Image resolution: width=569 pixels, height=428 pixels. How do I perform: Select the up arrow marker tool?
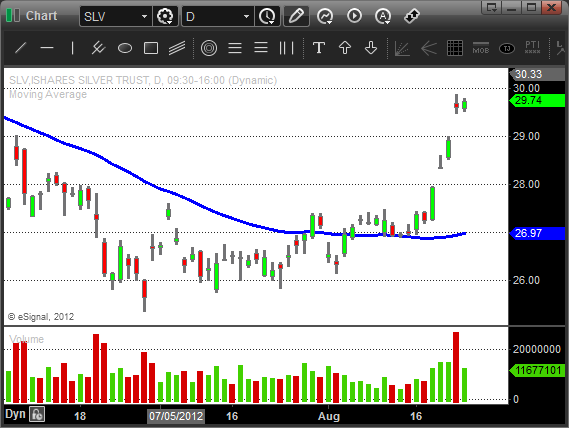pyautogui.click(x=344, y=48)
